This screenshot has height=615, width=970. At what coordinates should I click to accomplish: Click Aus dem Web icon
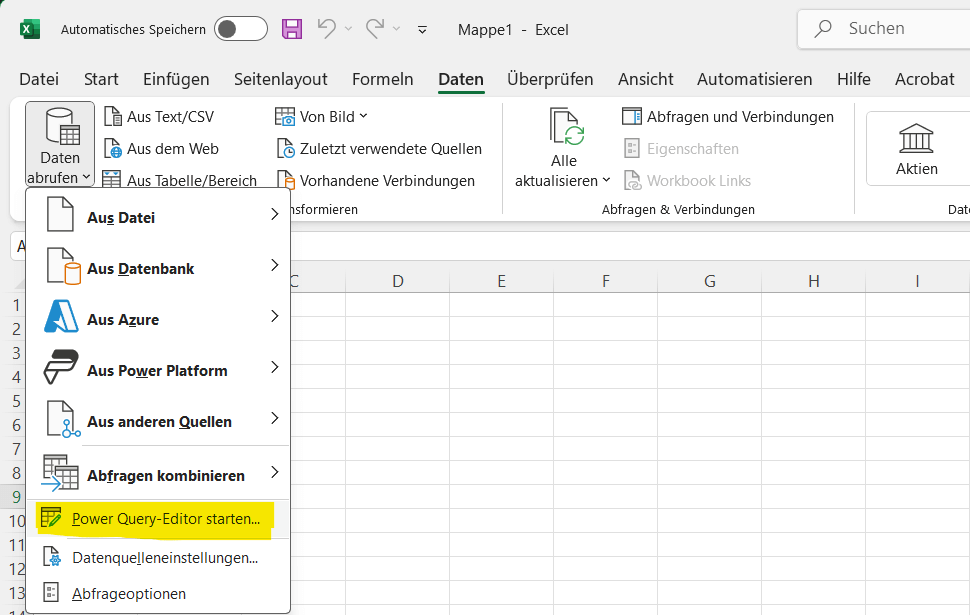113,149
